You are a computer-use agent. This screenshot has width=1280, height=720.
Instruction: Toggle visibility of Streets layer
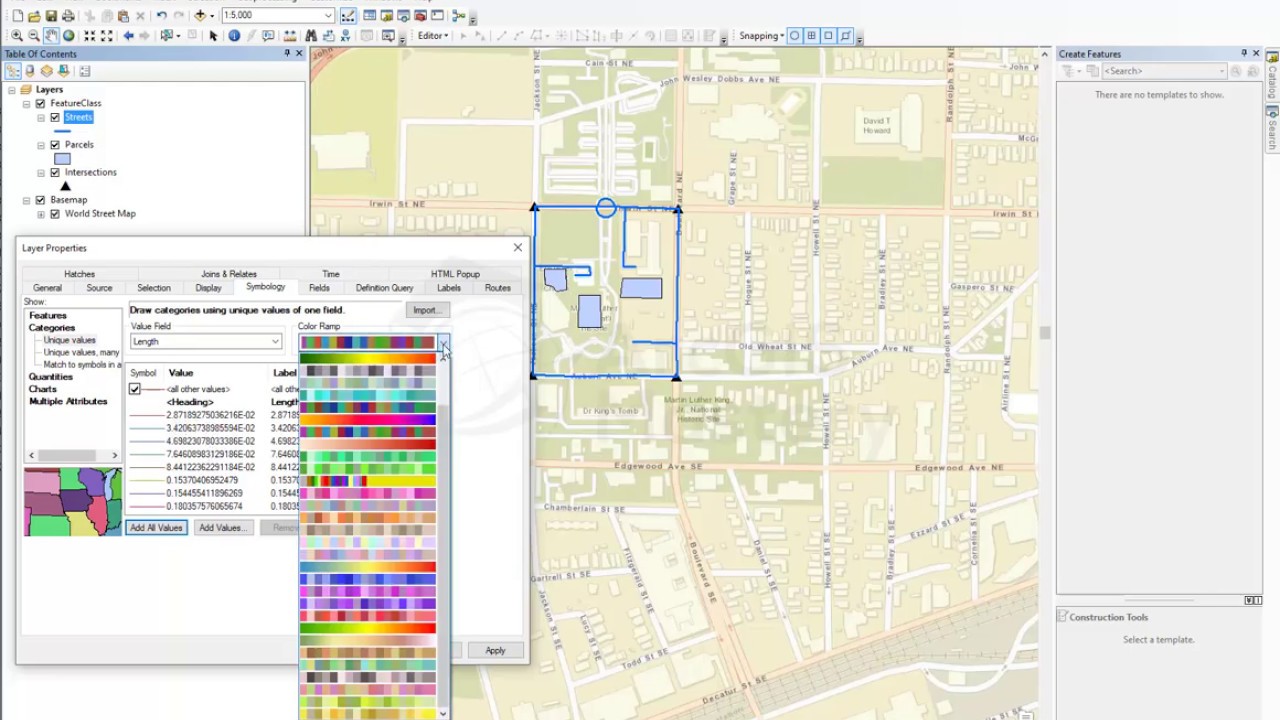click(55, 118)
